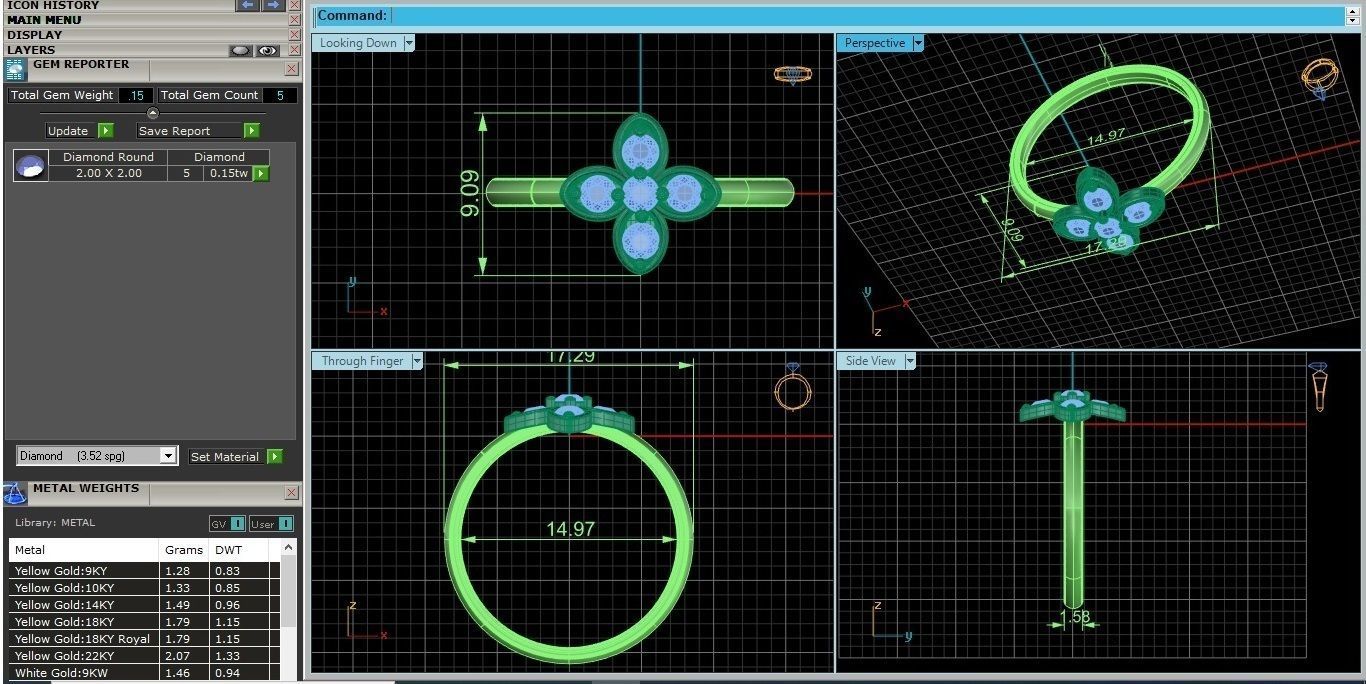Screen dimensions: 1366x684
Task: Close the Layers panel
Action: click(x=294, y=50)
